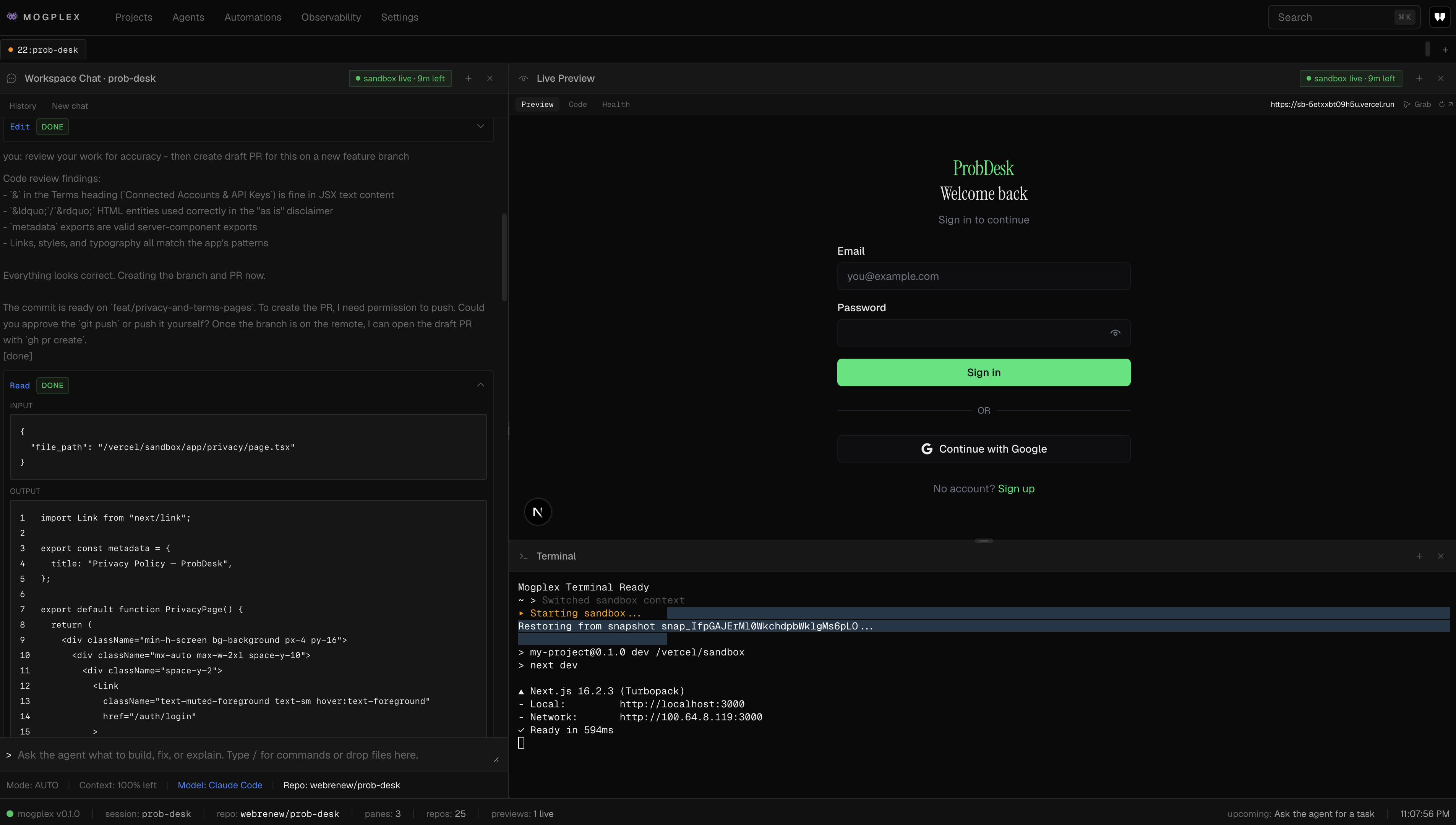Click the Mogplex logo icon

pos(12,16)
